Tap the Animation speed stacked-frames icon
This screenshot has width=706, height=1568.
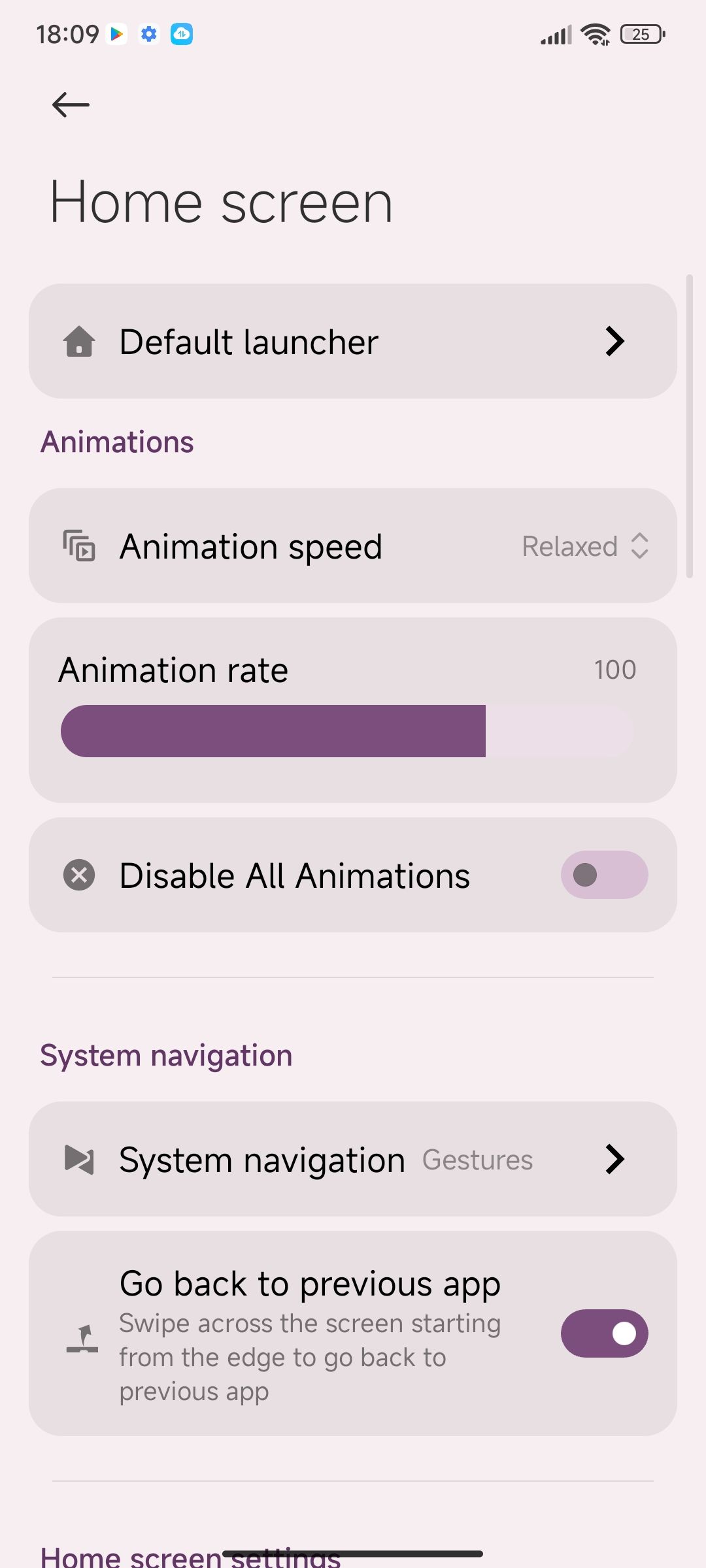click(79, 546)
